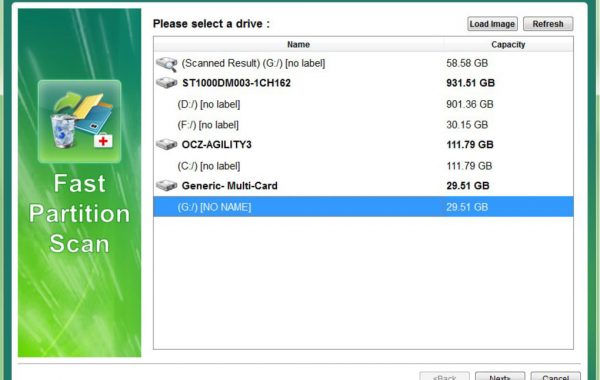Select the (F:/) [no label] partition
600x380 pixels.
363,125
